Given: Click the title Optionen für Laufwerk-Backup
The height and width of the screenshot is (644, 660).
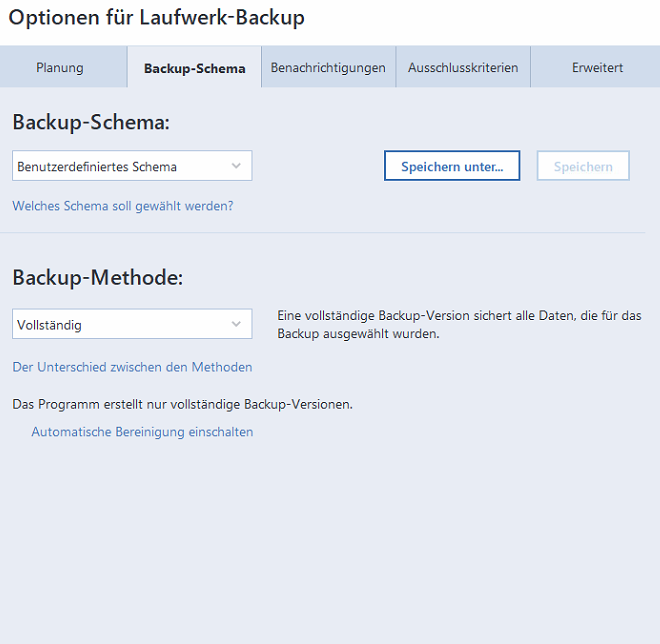Looking at the screenshot, I should pyautogui.click(x=157, y=18).
